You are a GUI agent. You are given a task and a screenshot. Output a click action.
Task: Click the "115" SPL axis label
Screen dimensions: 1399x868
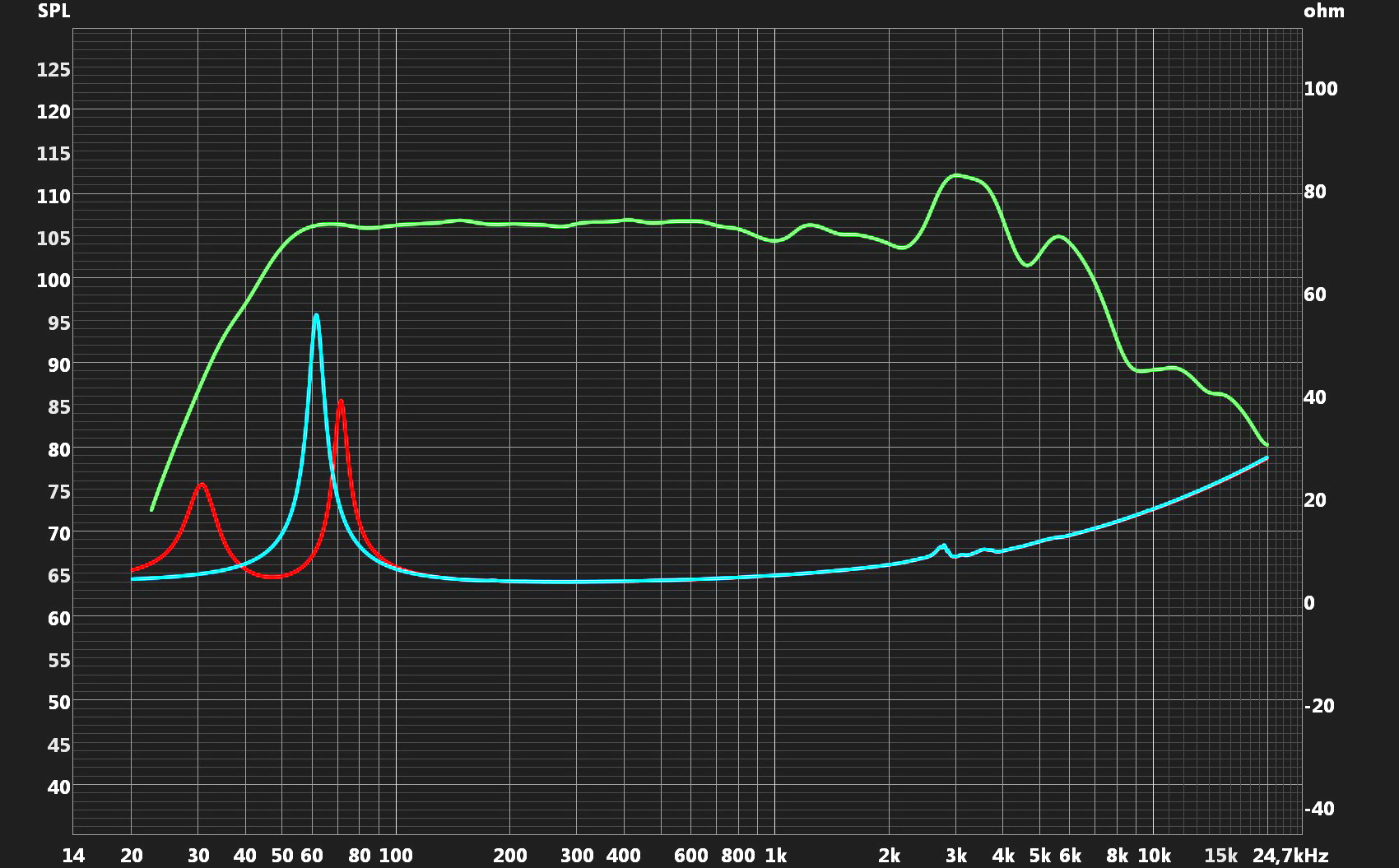click(x=53, y=154)
